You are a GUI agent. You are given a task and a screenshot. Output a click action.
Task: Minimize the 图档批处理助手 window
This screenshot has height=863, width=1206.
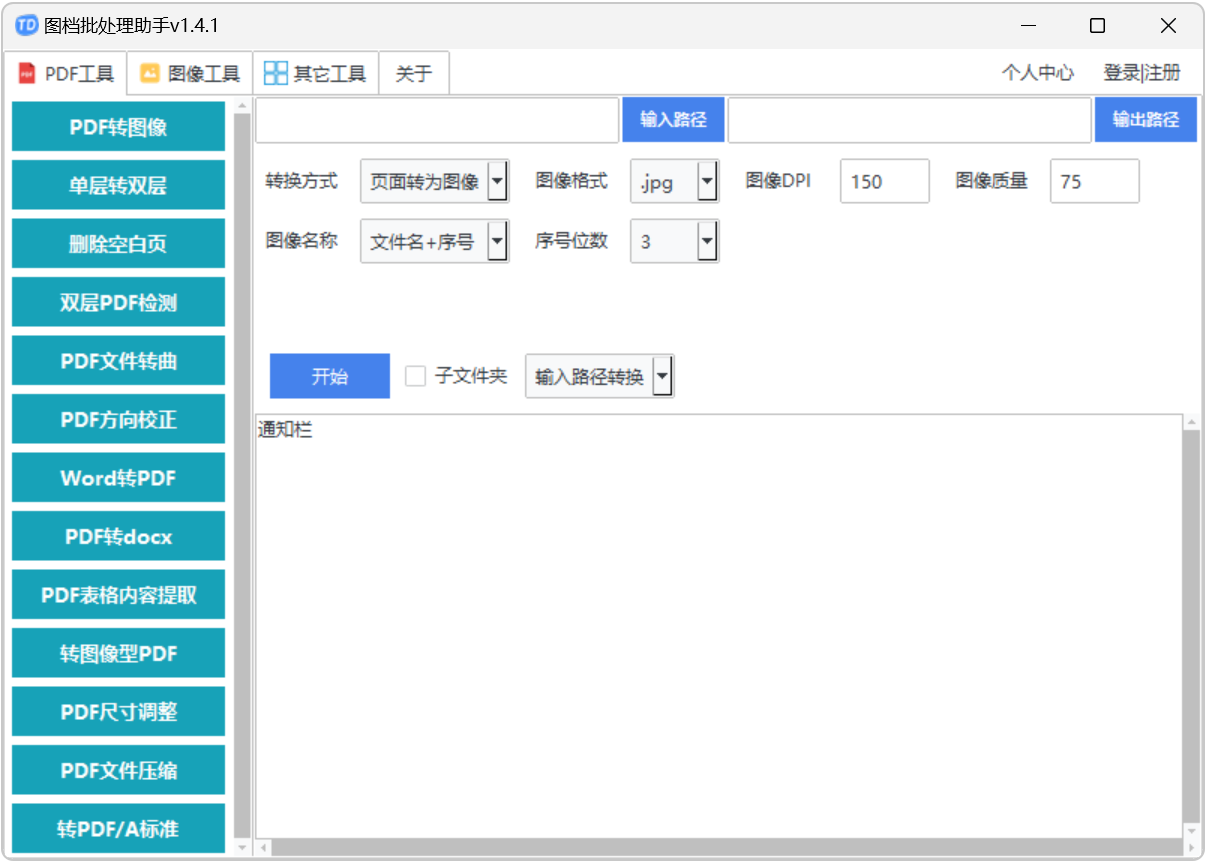tap(1027, 25)
